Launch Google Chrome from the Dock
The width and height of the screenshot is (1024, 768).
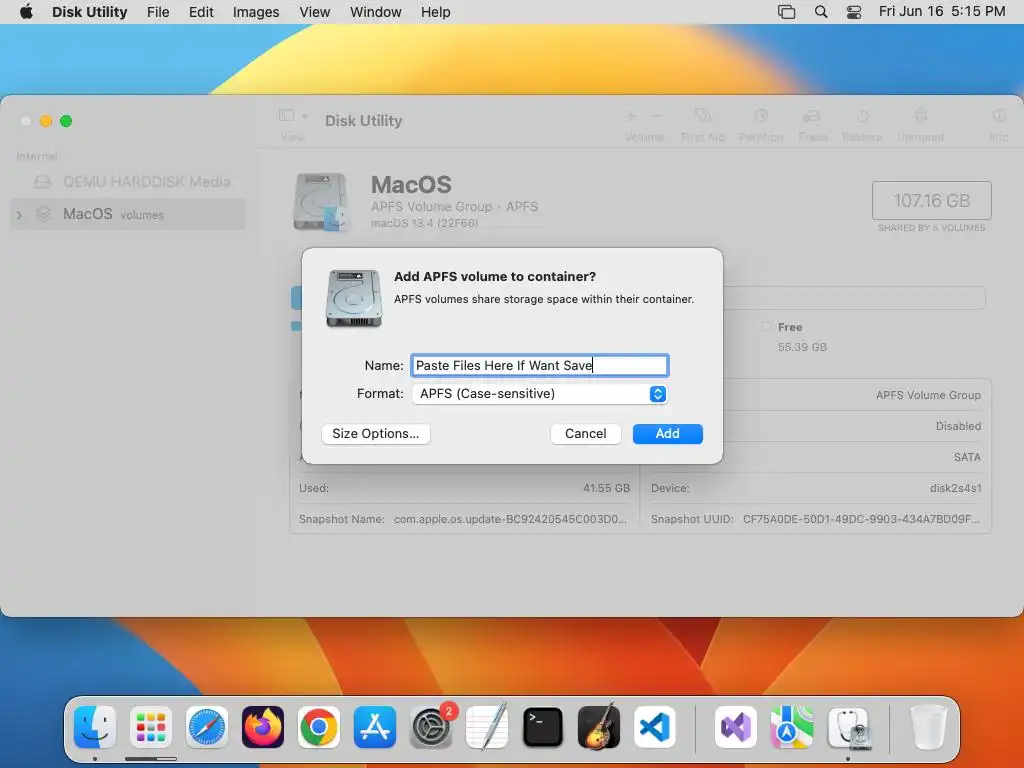click(x=319, y=727)
